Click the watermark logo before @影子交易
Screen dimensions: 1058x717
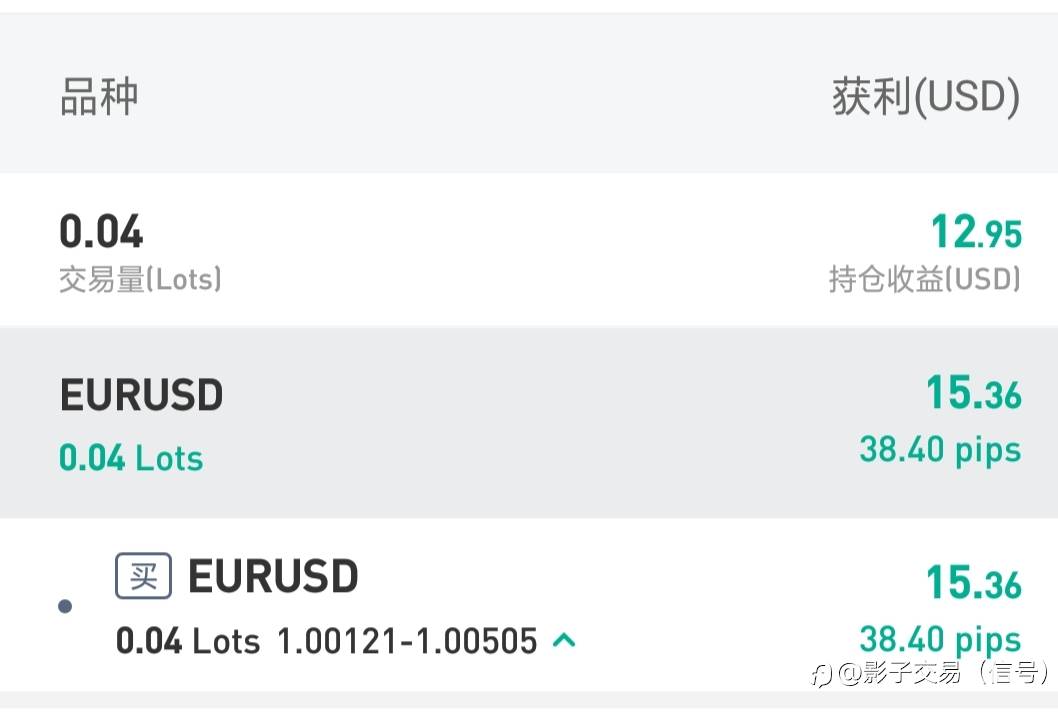point(820,675)
